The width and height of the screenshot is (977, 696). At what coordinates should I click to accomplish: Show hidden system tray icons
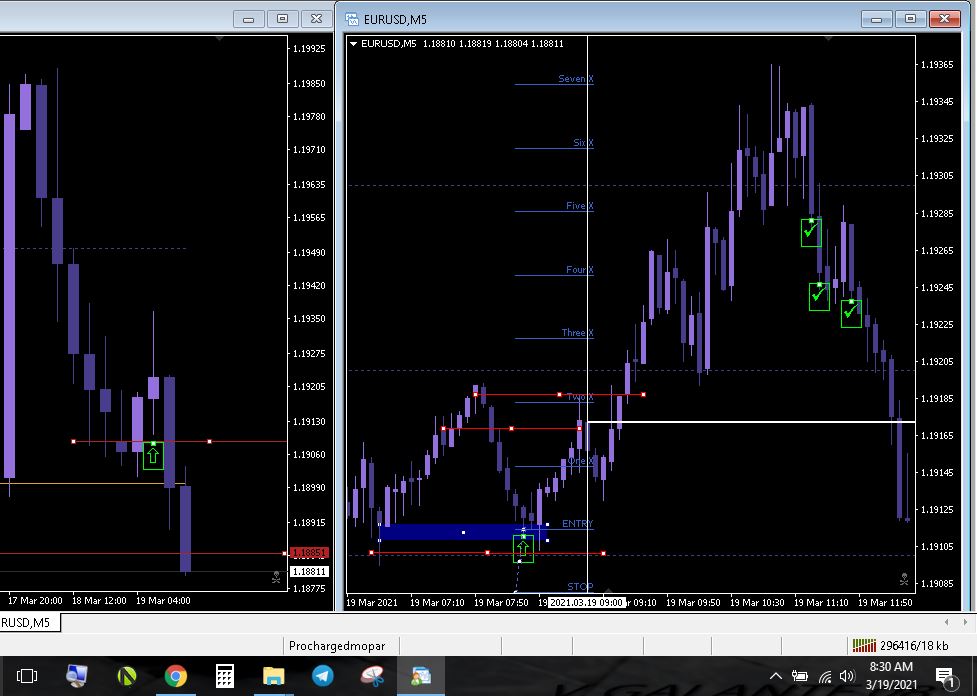(x=776, y=676)
